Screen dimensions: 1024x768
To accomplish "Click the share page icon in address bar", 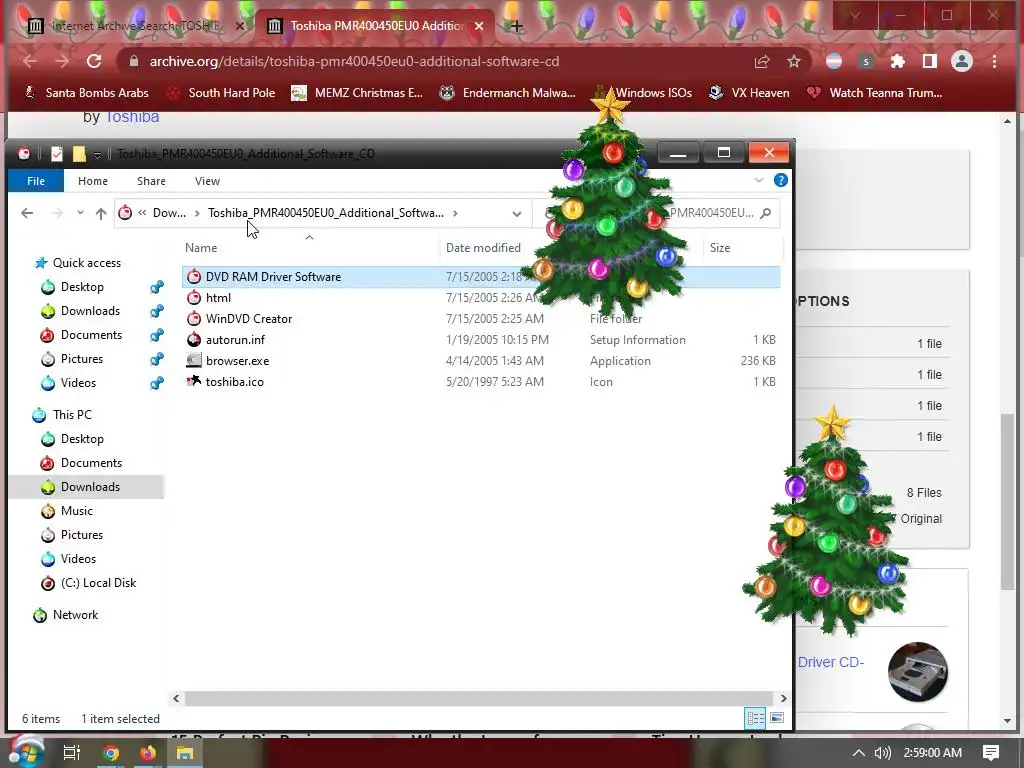I will click(761, 61).
